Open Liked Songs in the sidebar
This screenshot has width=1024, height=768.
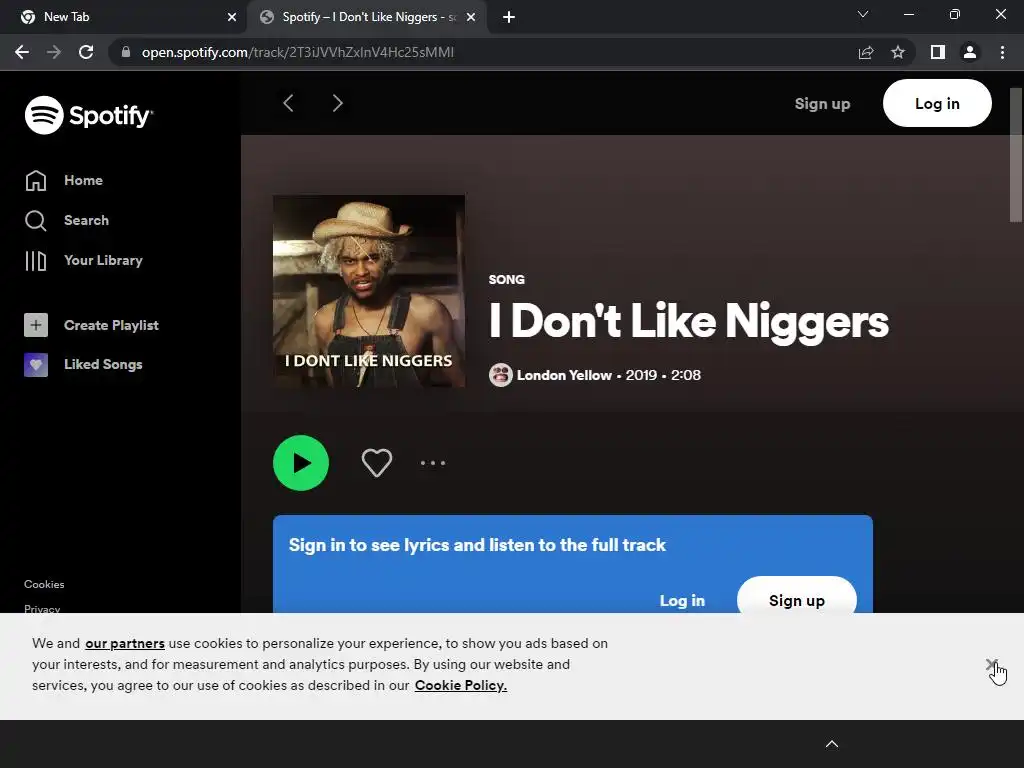(x=83, y=364)
